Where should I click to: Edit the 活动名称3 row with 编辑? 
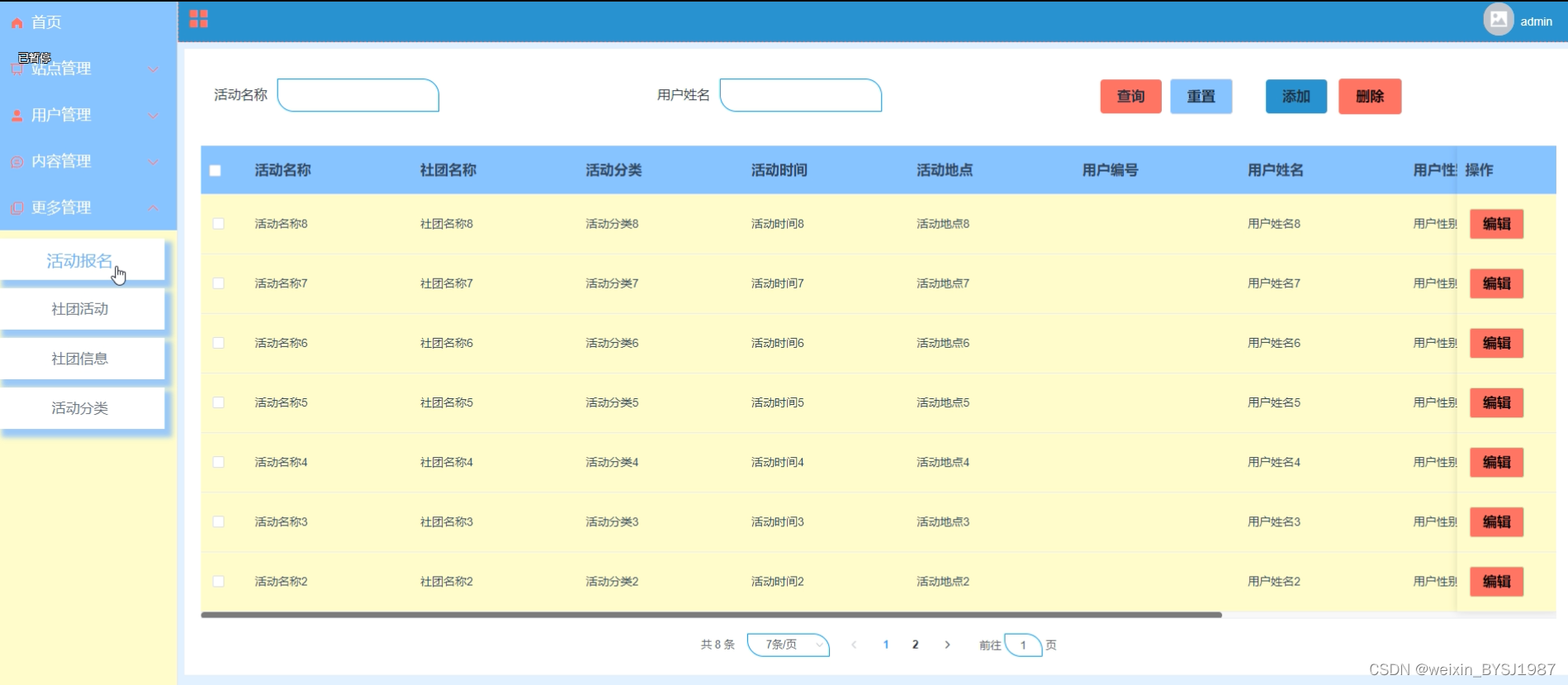point(1496,521)
